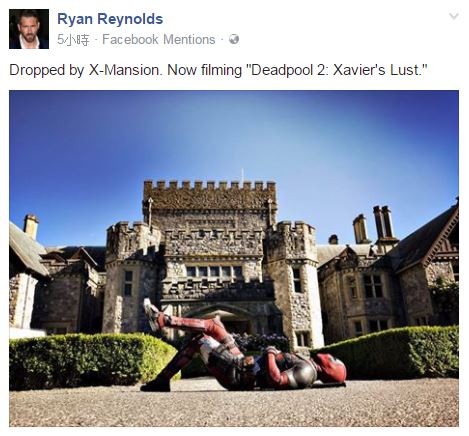The image size is (469, 436).
Task: Click Deadpool's red masked head in the photo
Action: pos(331,368)
